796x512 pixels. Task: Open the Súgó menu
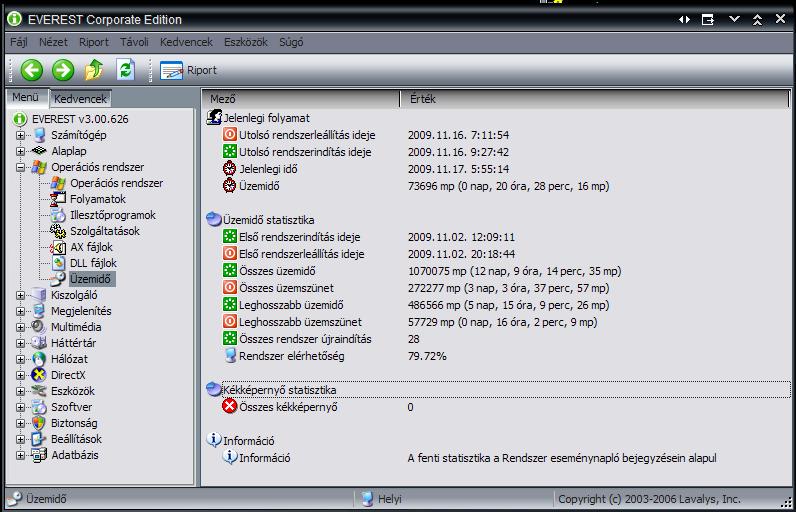coord(291,42)
